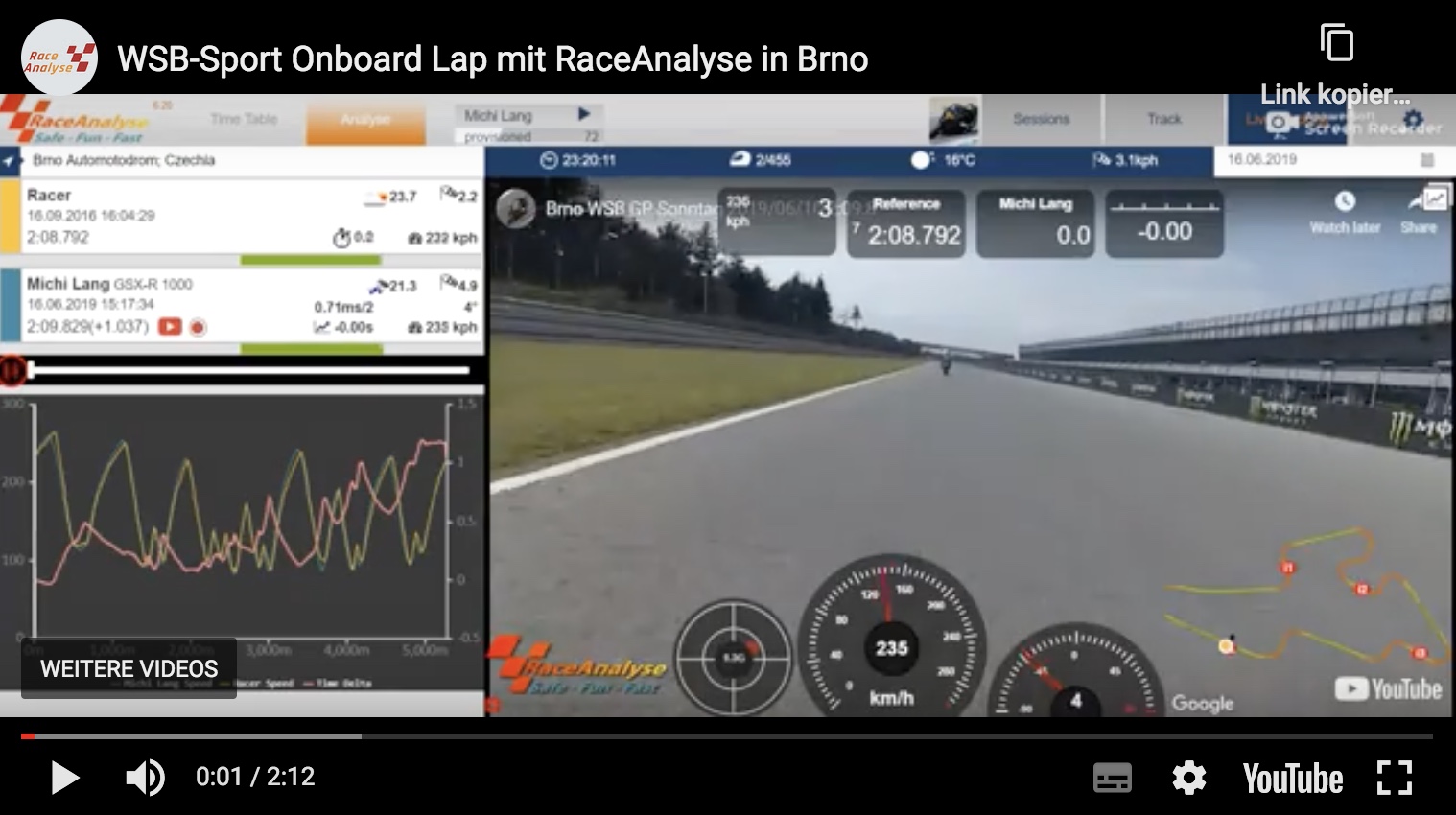Open the Sessions tab
The width and height of the screenshot is (1456, 815).
pos(1041,119)
